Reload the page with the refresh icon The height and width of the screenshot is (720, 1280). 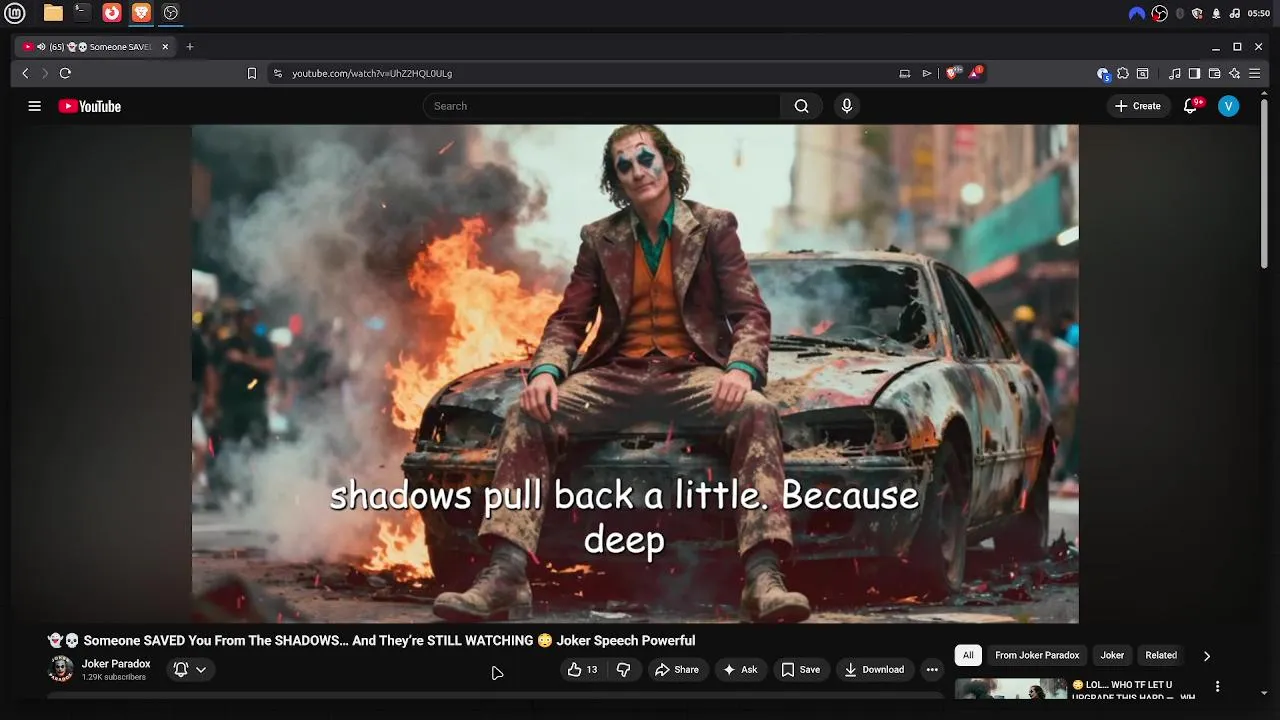click(65, 73)
